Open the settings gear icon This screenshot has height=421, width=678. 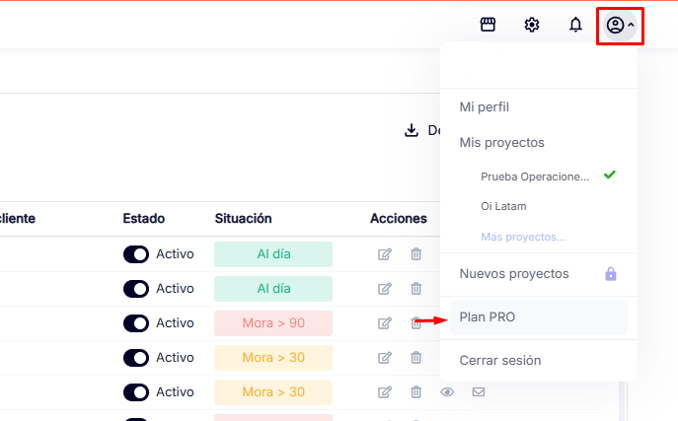coord(531,25)
